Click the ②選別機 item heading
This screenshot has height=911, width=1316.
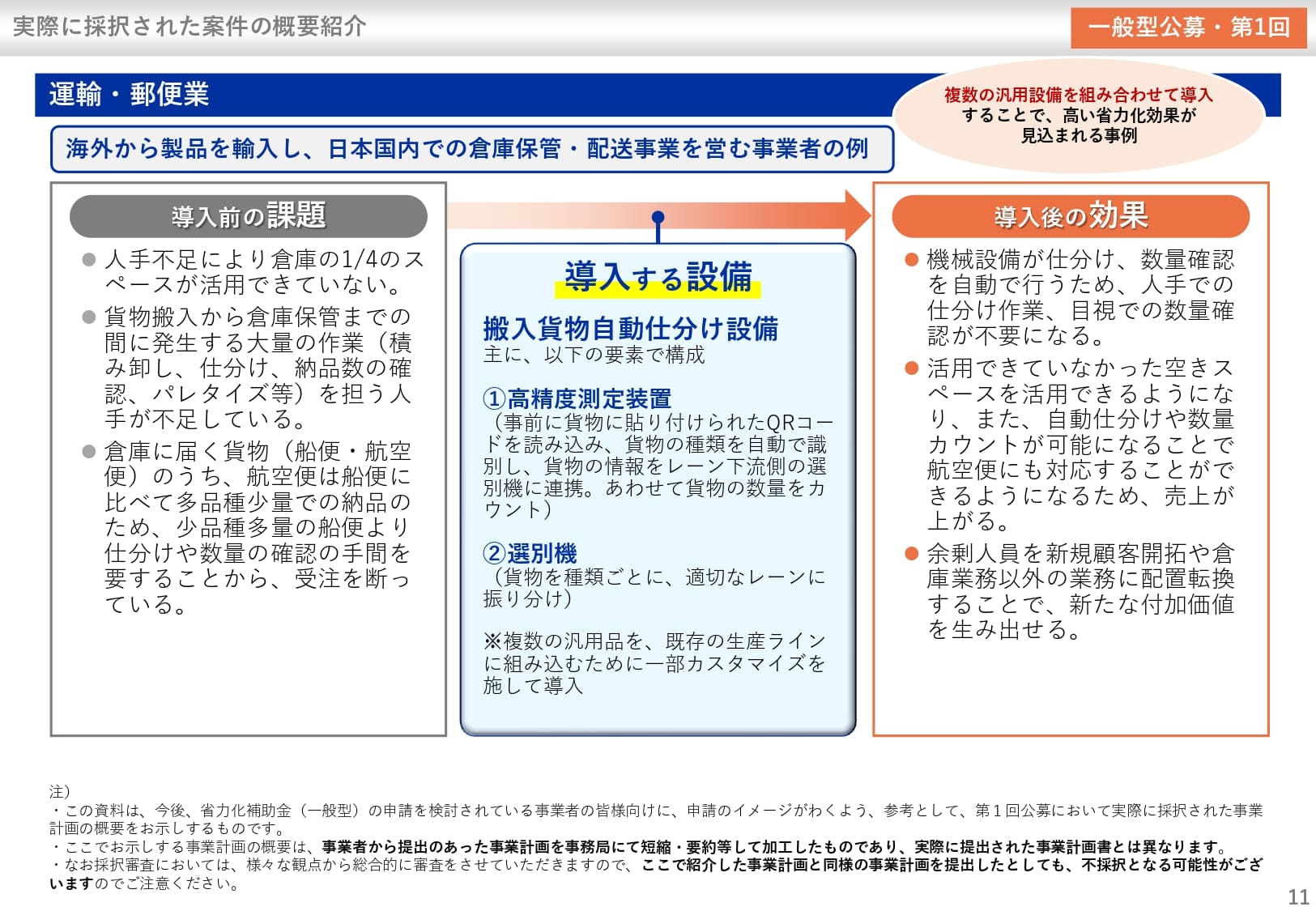(x=530, y=554)
